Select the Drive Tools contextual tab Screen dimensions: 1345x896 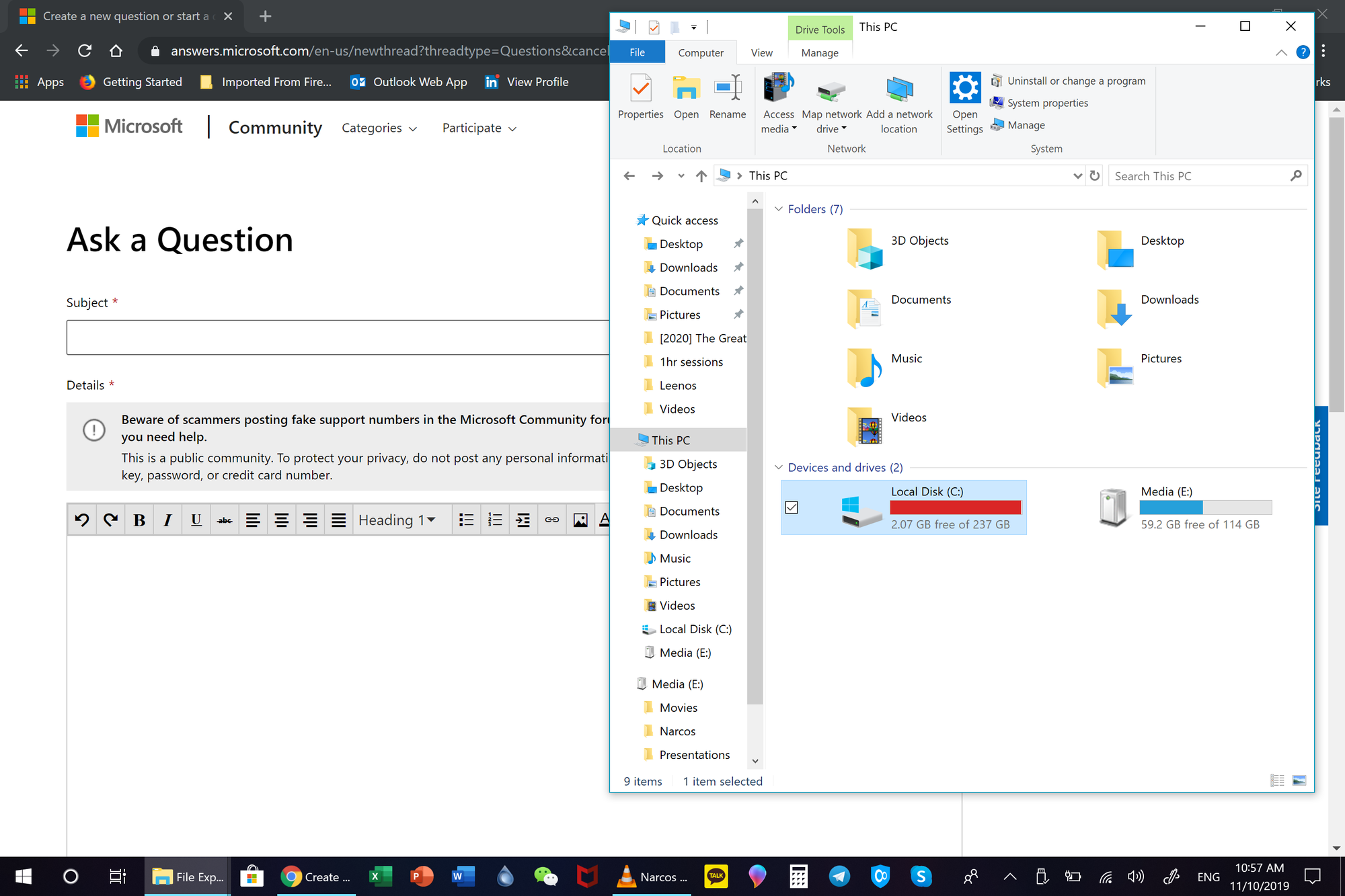[x=820, y=29]
